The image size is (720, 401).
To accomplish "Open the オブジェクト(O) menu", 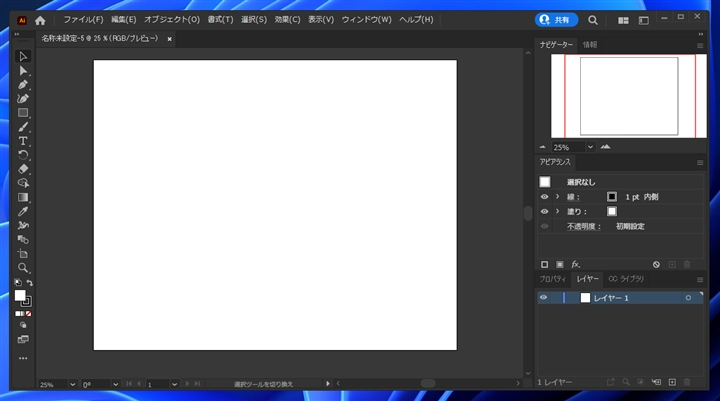I will pyautogui.click(x=172, y=20).
